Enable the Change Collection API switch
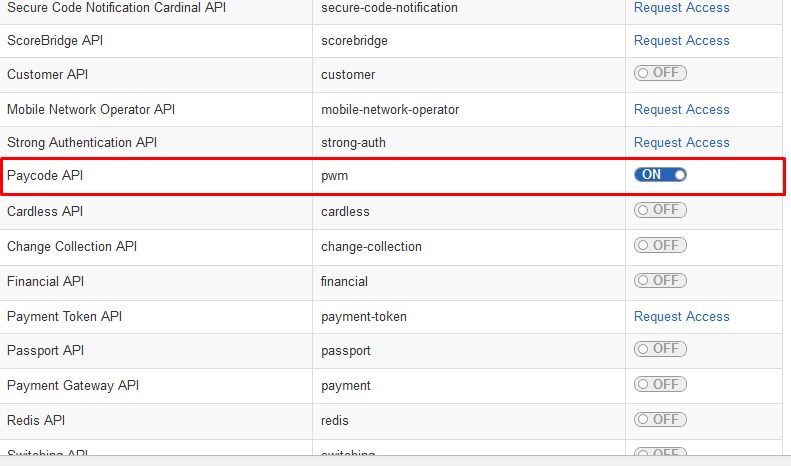Viewport: 791px width, 466px height. click(x=660, y=246)
